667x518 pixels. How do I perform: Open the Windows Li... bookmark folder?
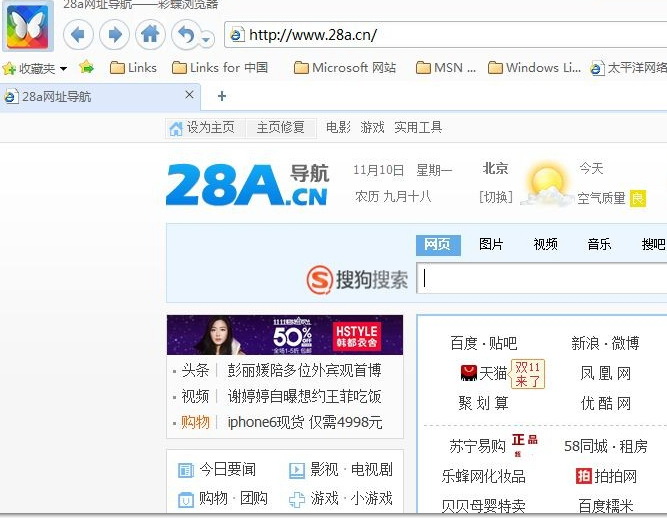534,68
